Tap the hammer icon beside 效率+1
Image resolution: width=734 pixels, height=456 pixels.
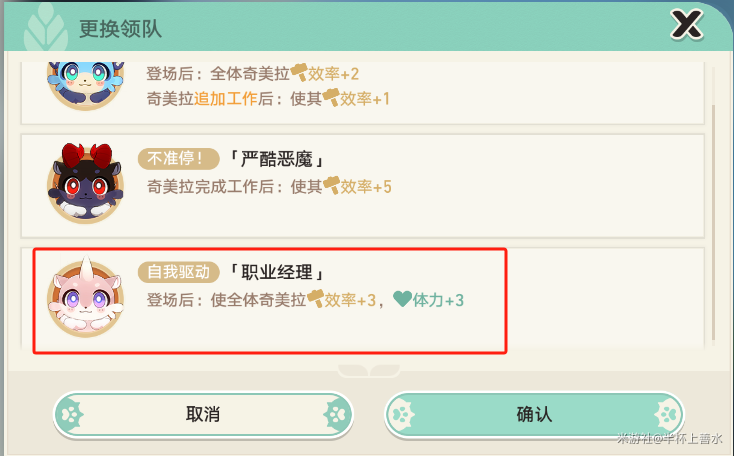[x=331, y=98]
